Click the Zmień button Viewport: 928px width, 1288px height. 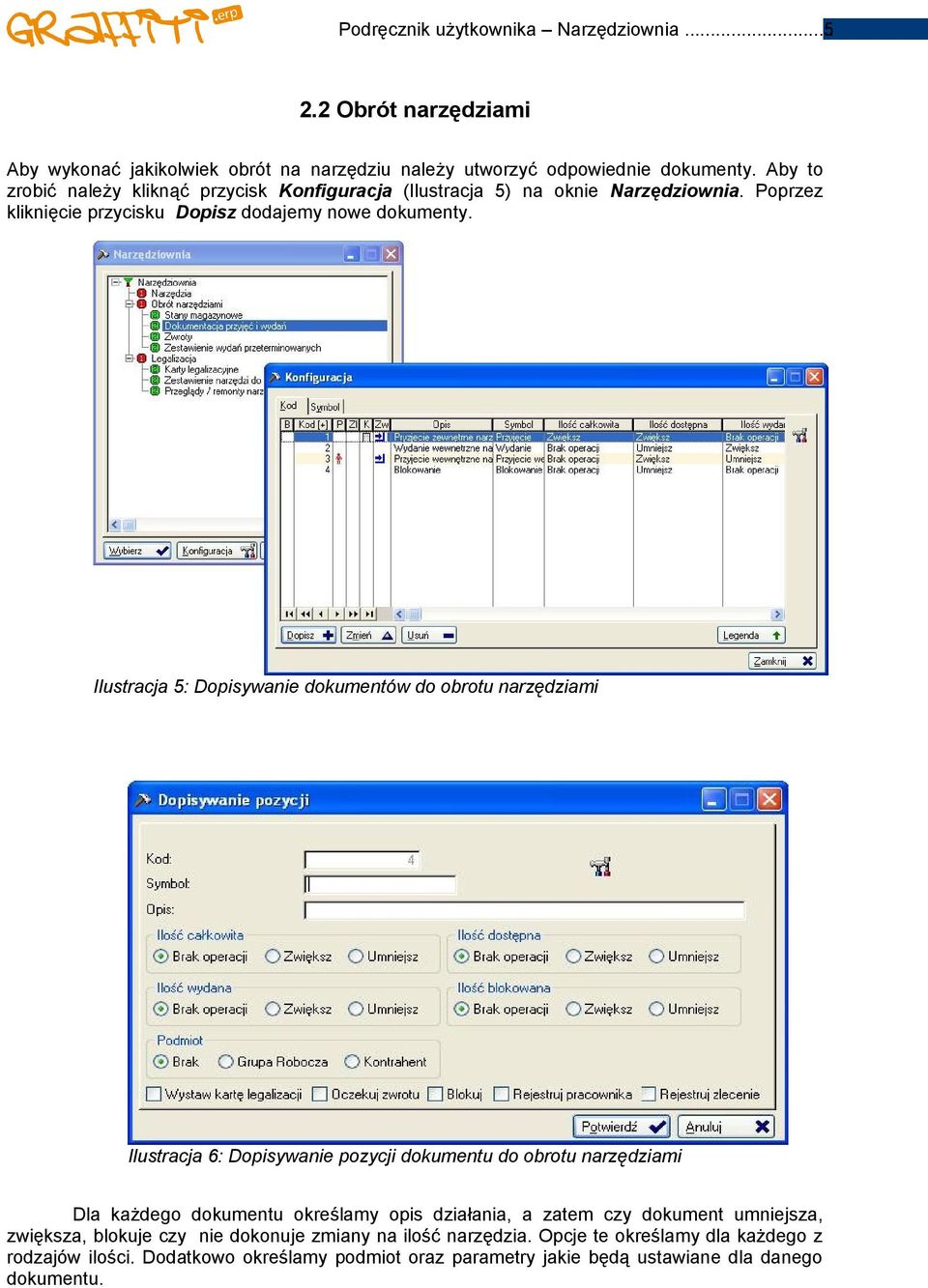coord(368,635)
